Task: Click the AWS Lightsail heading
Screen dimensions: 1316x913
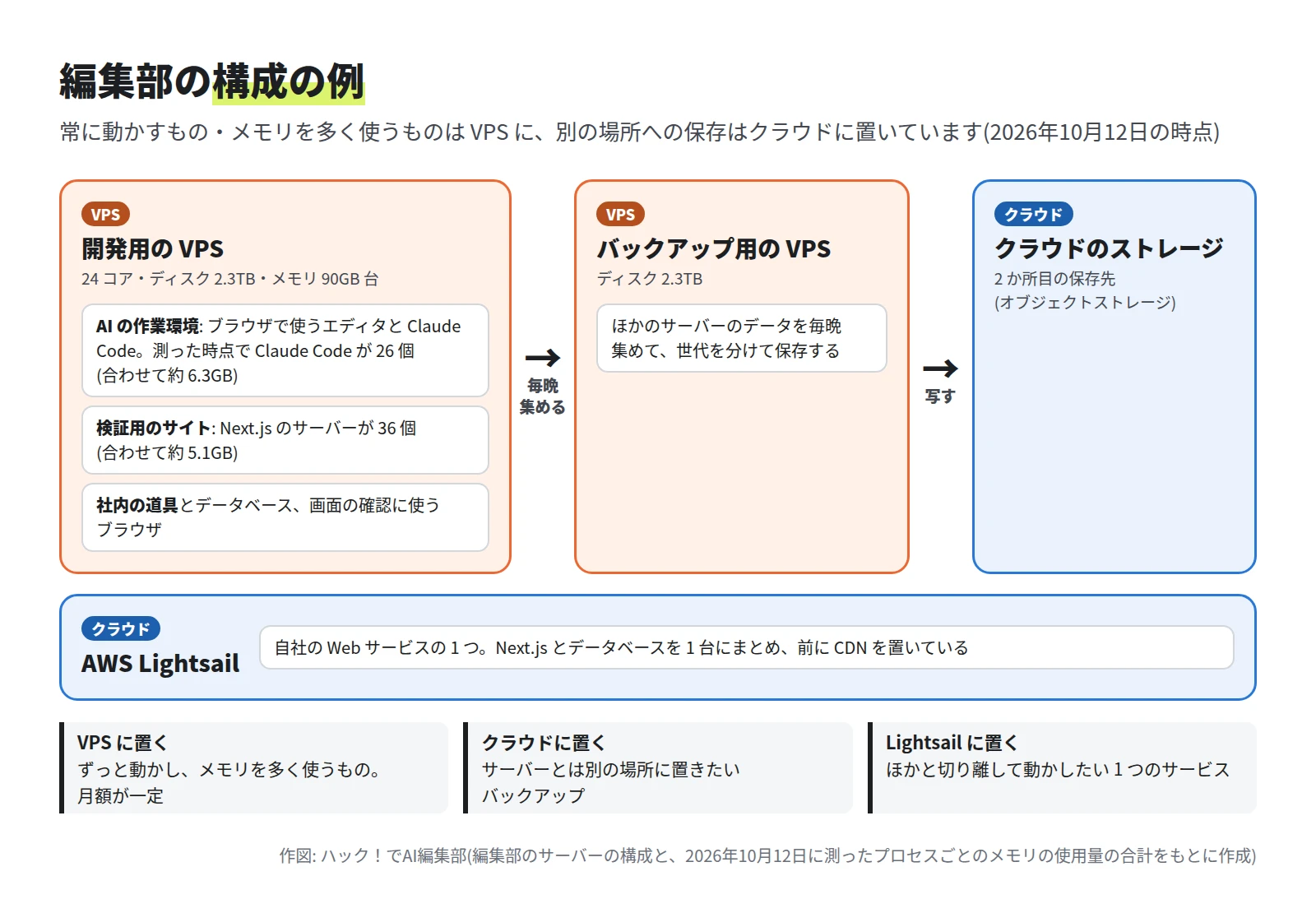Action: pos(160,664)
